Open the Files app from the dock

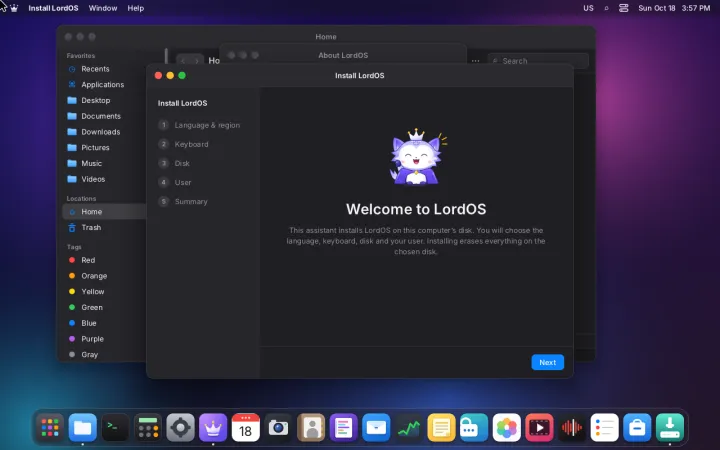click(83, 428)
